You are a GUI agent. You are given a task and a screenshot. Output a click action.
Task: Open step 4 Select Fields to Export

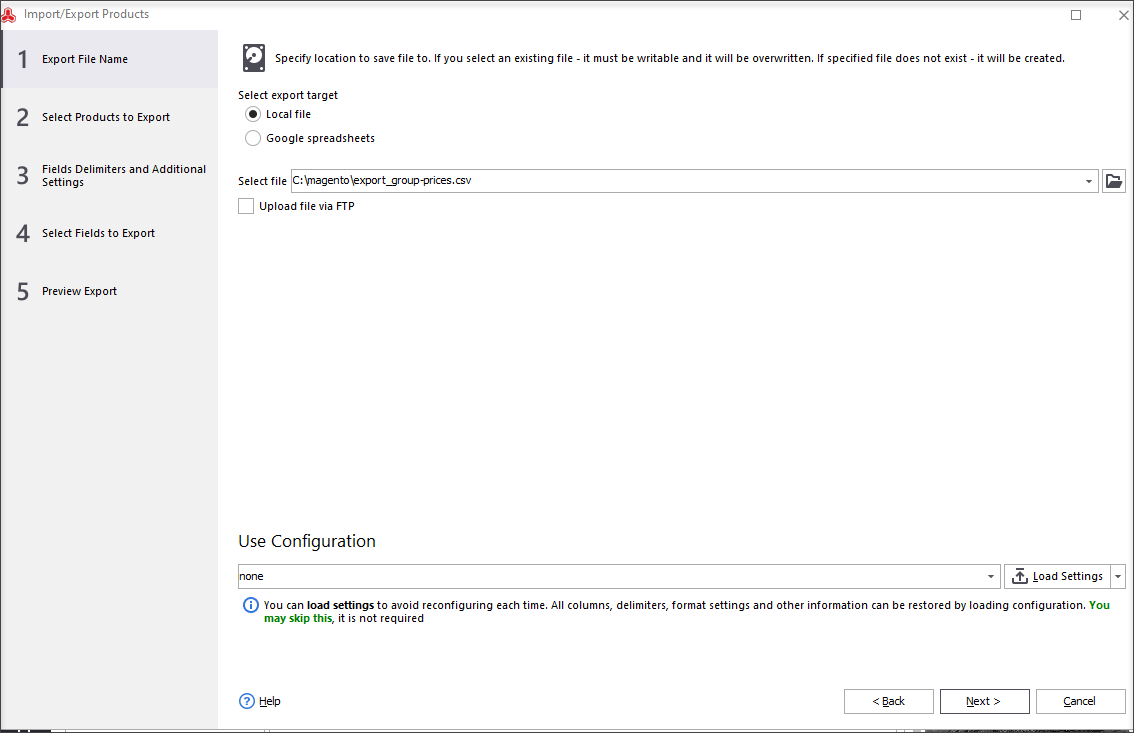click(x=109, y=233)
